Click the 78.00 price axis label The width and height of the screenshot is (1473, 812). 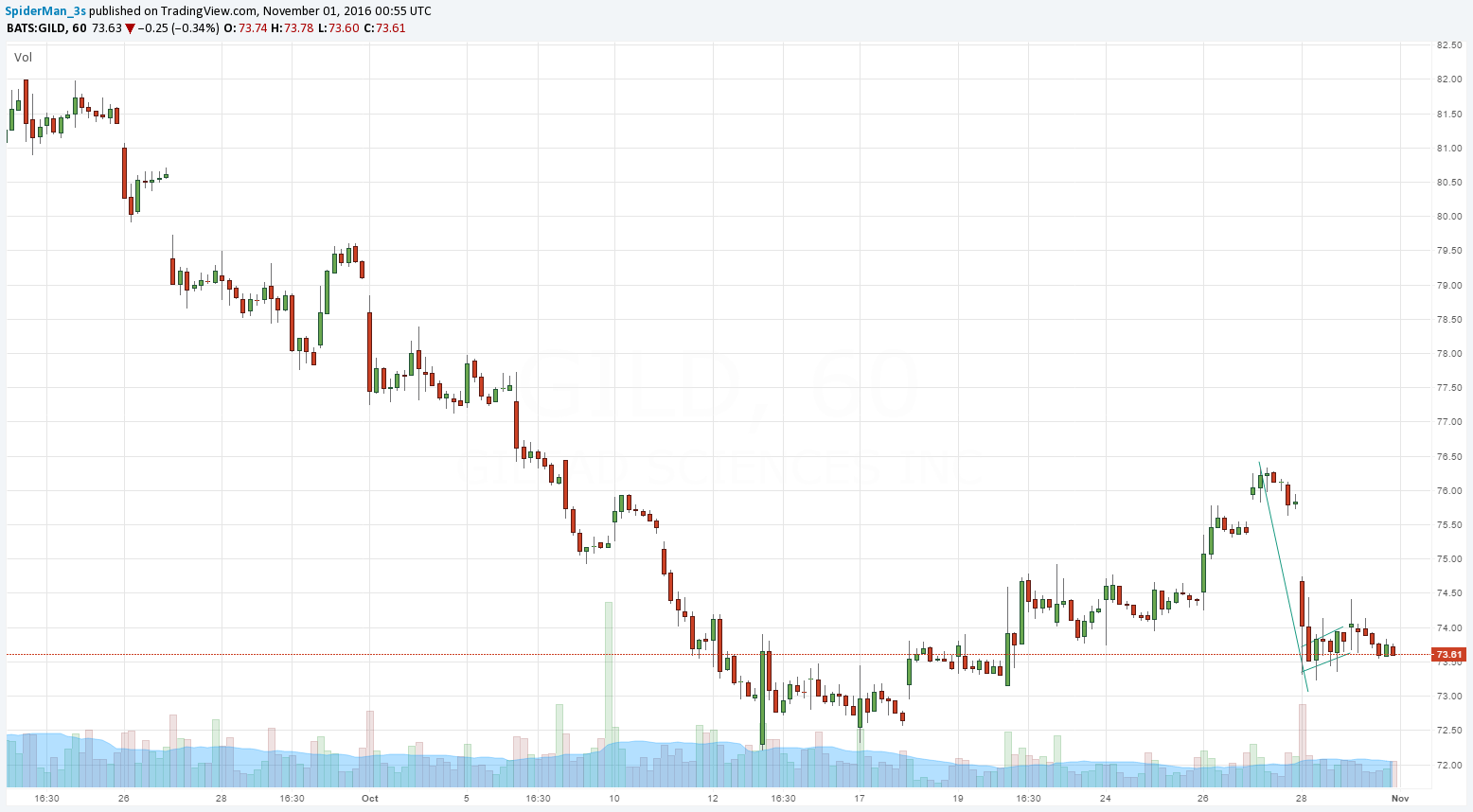pyautogui.click(x=1448, y=354)
